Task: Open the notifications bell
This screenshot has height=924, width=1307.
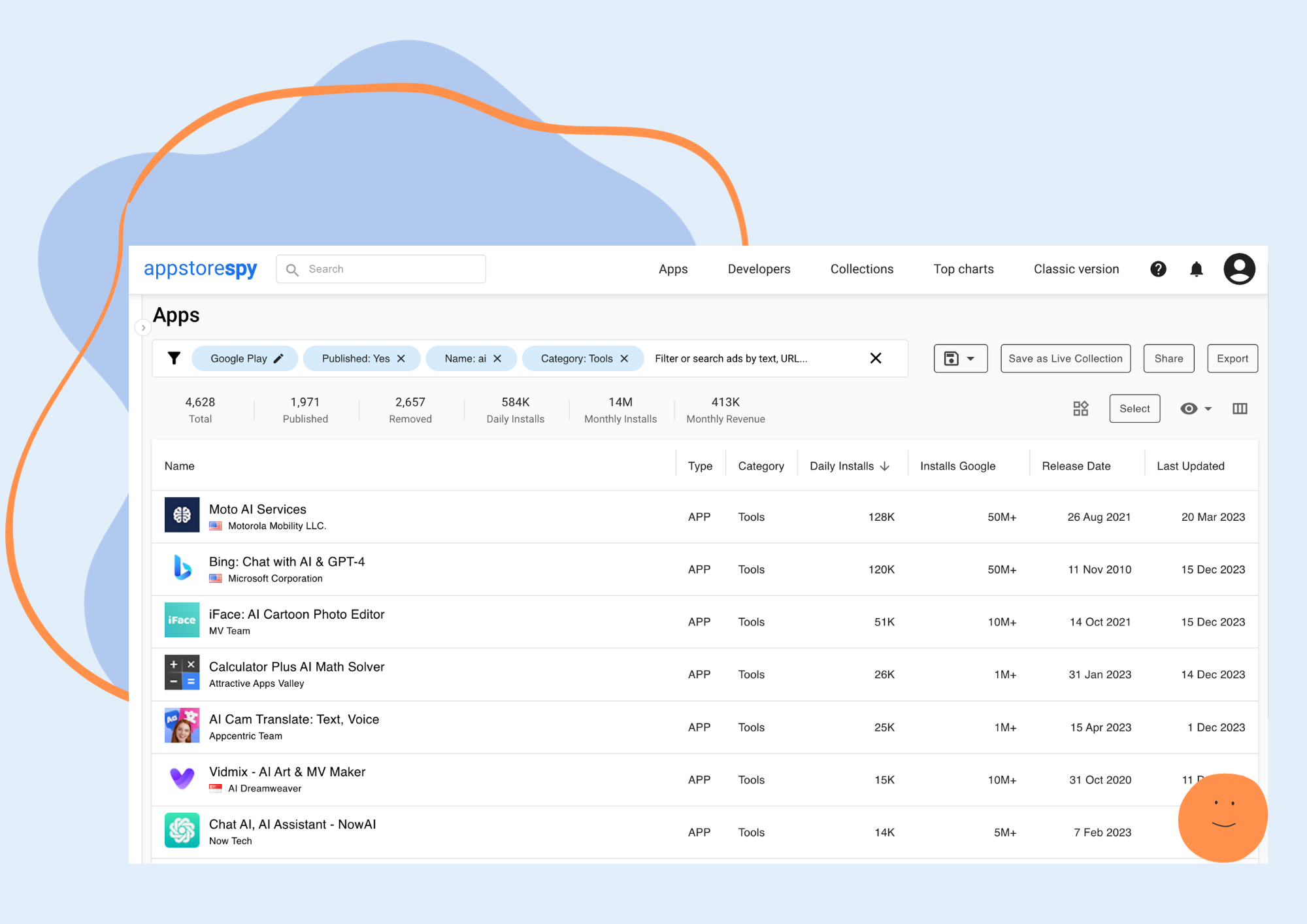Action: 1197,269
